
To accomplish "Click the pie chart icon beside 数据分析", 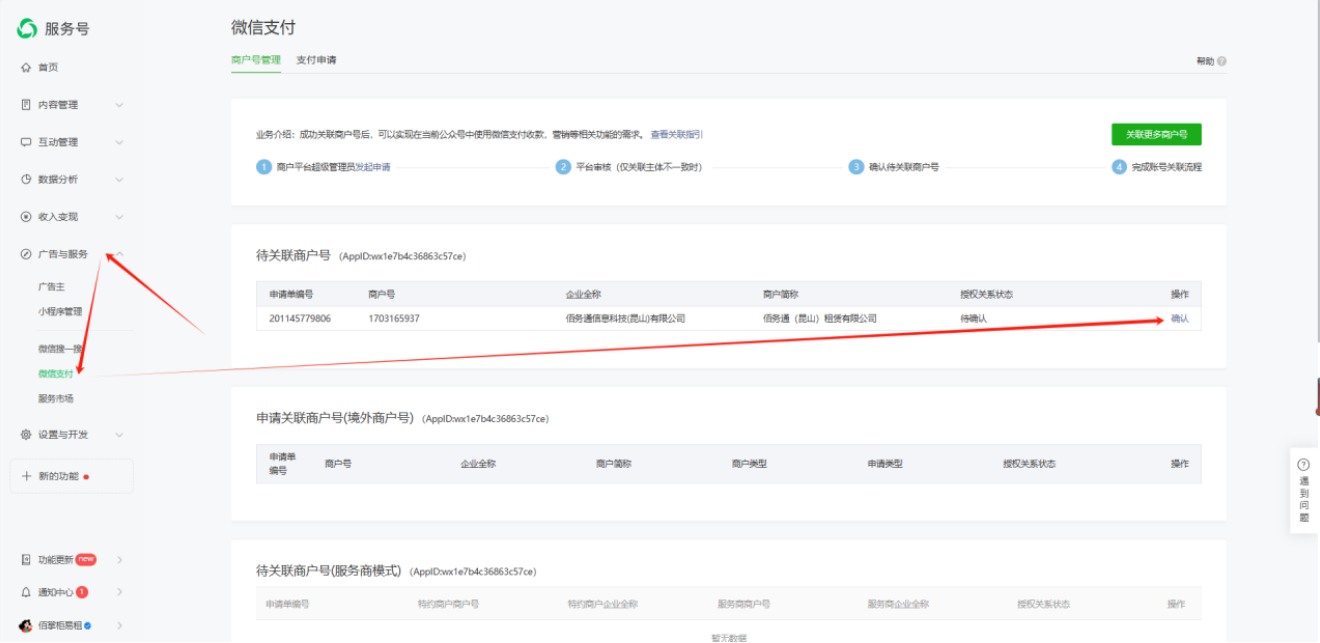I will [x=26, y=179].
